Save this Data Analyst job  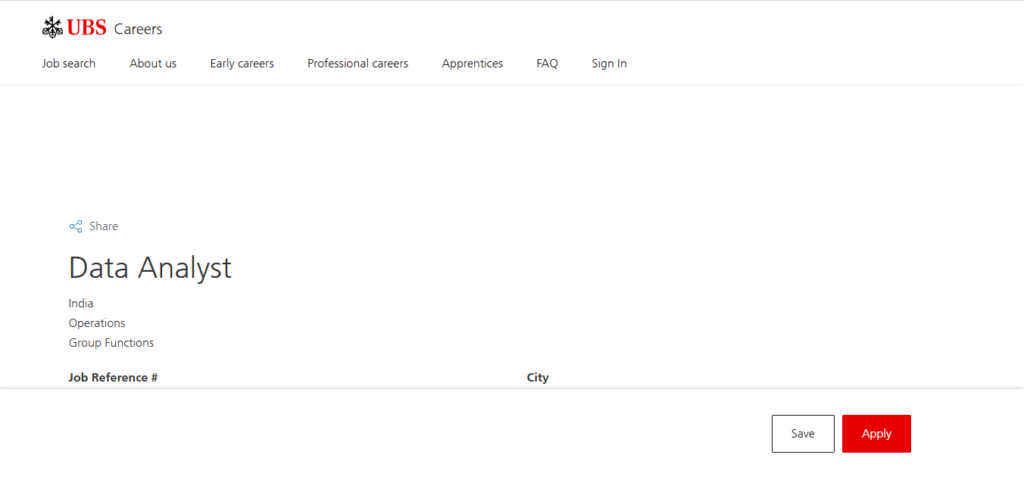(x=803, y=434)
